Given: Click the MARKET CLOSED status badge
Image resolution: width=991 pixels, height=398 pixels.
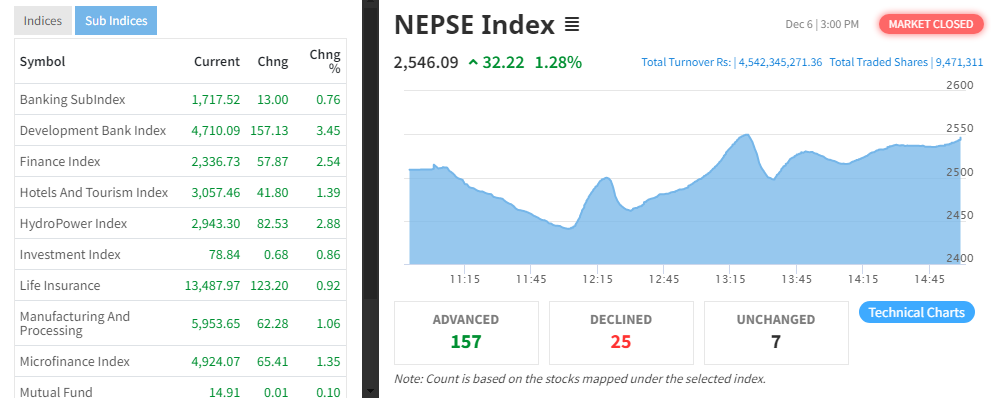Looking at the screenshot, I should coord(930,24).
